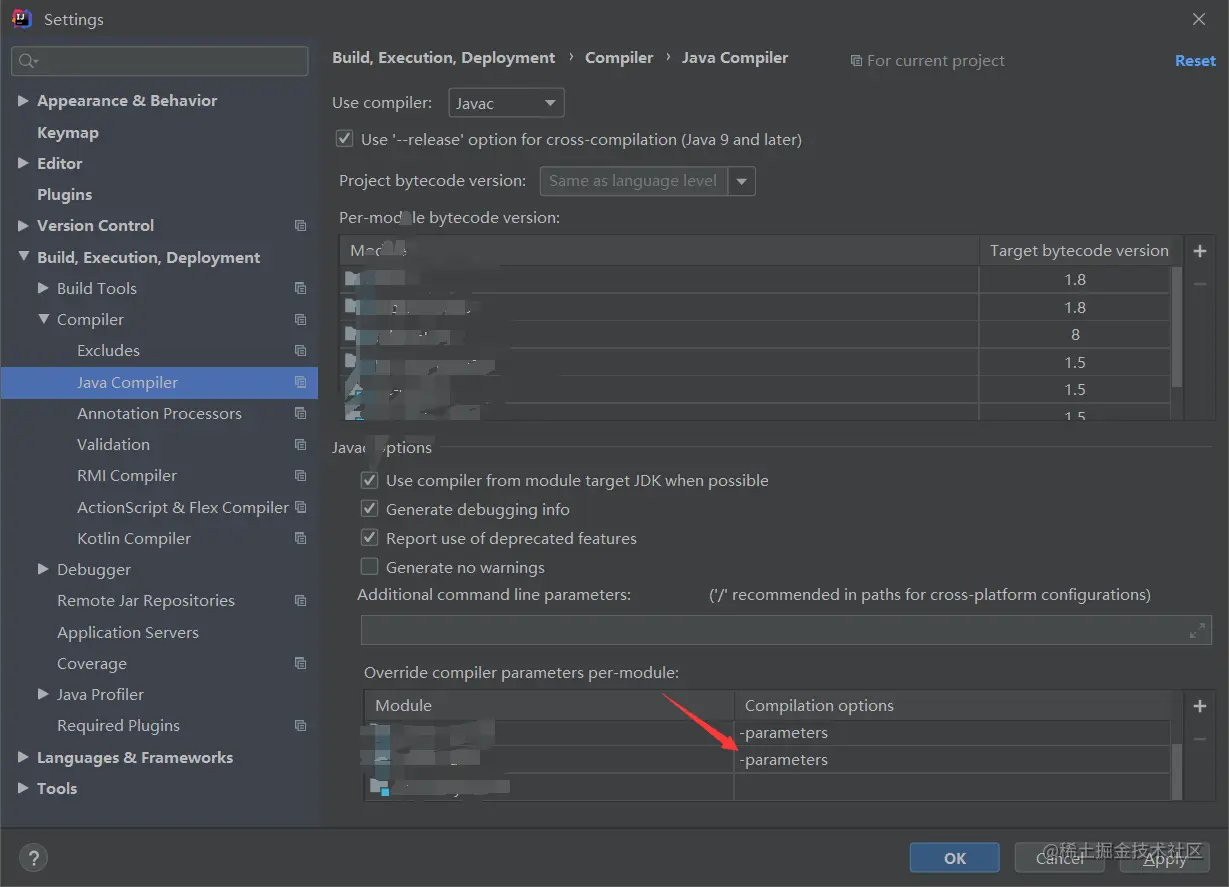Click the project-level icon next to Kotlin Compiler

(300, 538)
